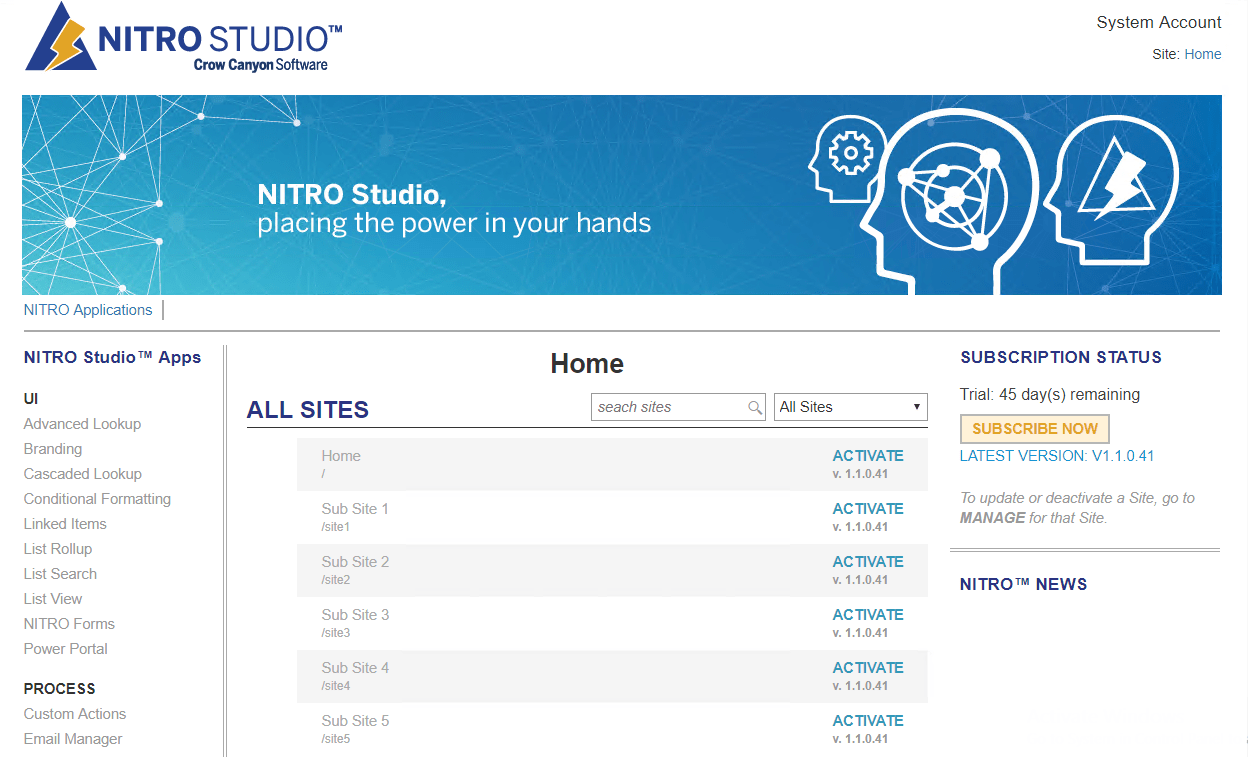This screenshot has height=757, width=1248.
Task: Activate Sub Site 3
Action: tap(868, 615)
